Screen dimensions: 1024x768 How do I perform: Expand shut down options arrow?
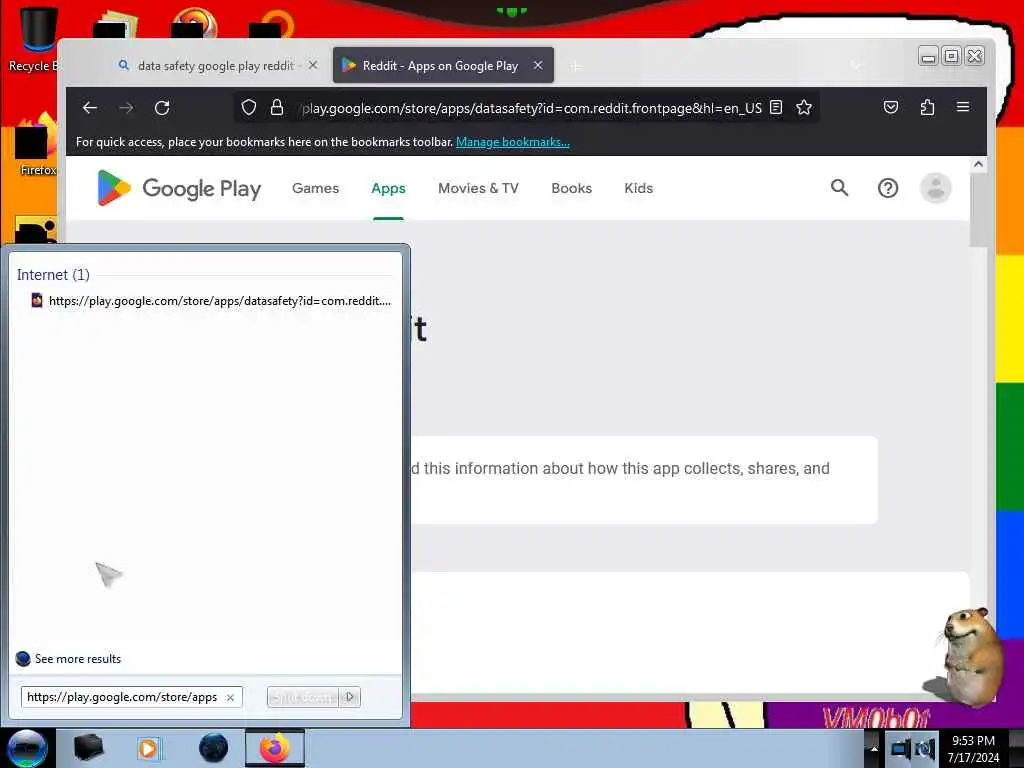point(350,697)
